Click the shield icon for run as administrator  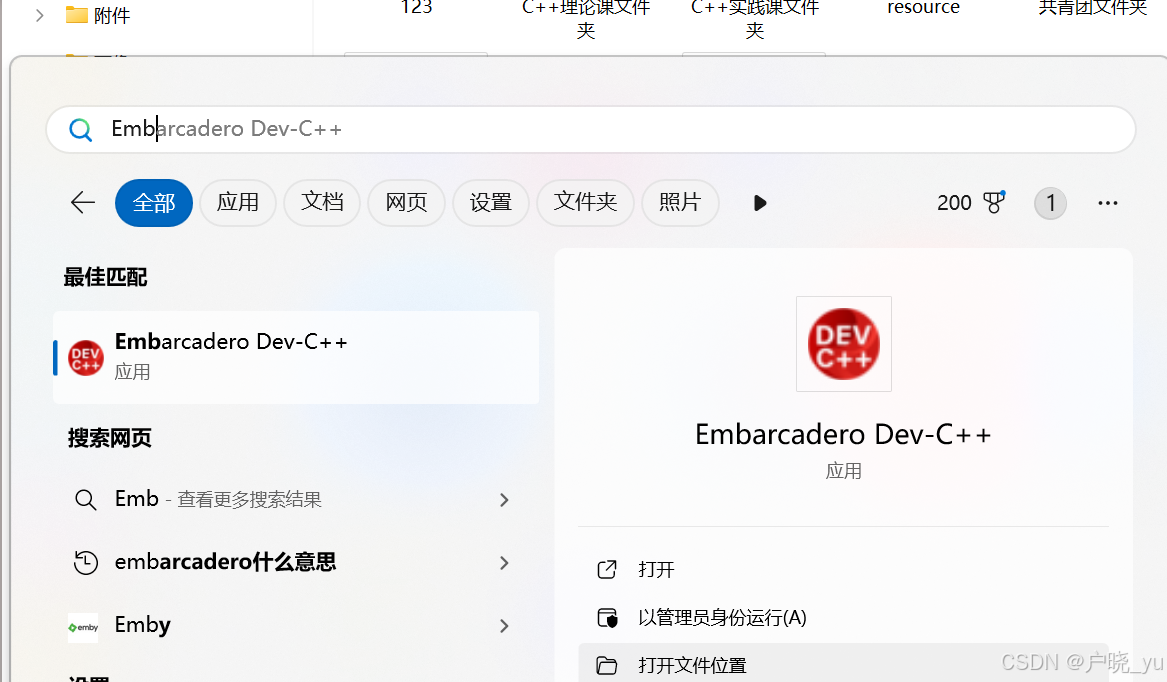607,618
